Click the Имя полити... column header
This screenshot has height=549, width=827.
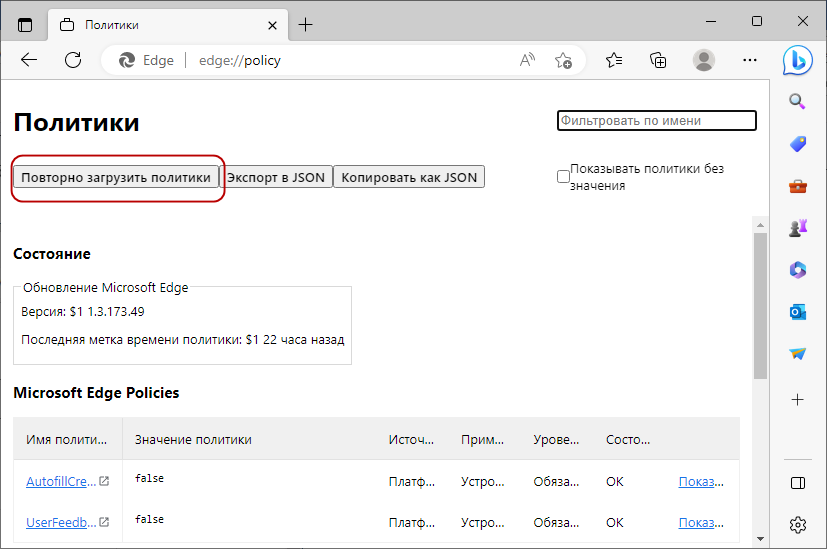click(x=66, y=440)
